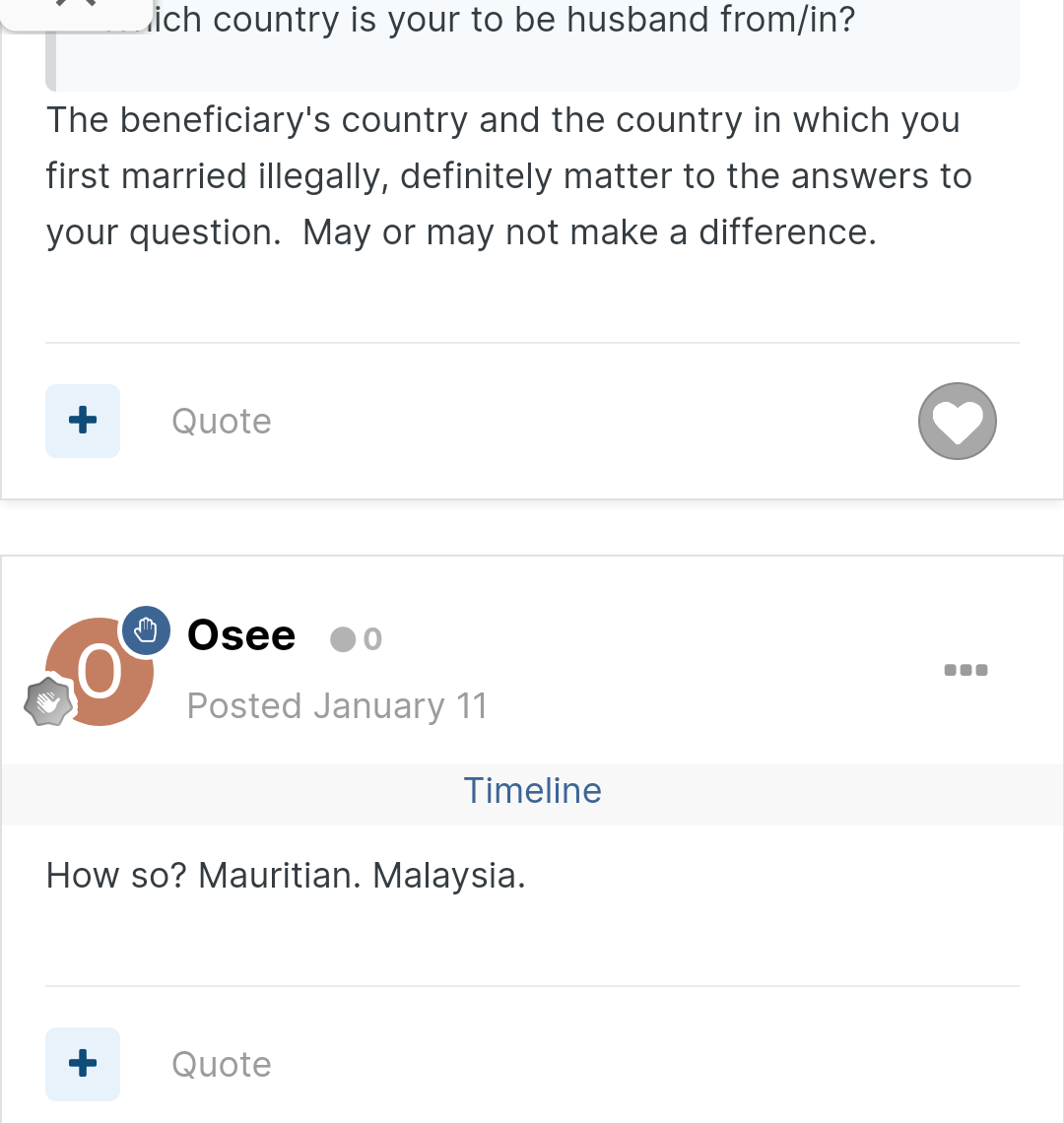1064x1123 pixels.
Task: Click the paragraph beginning 'The beneficiary's country'
Action: pos(508,176)
